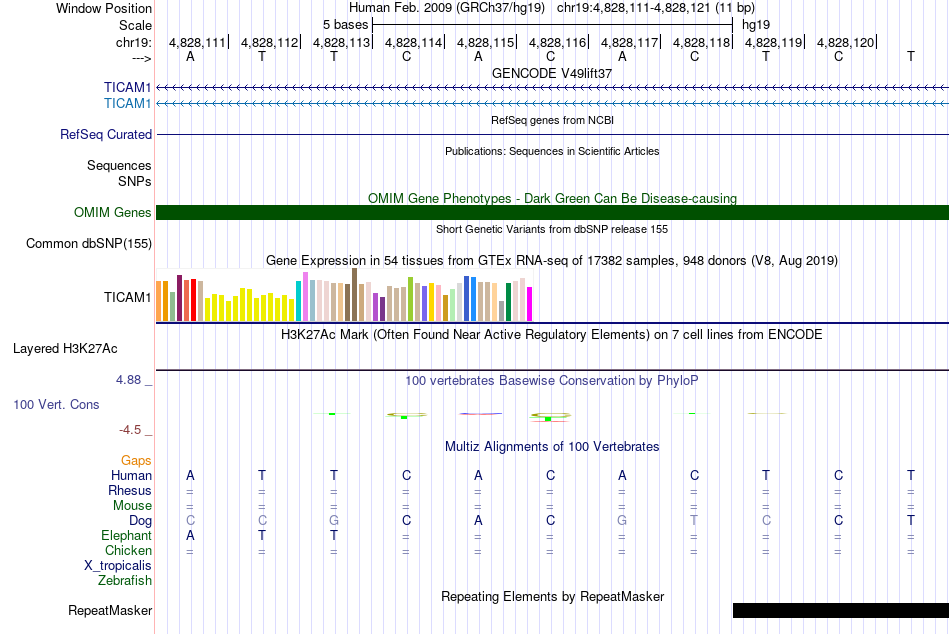Click the 100 Vert. Cons track label
The height and width of the screenshot is (634, 950).
56,405
